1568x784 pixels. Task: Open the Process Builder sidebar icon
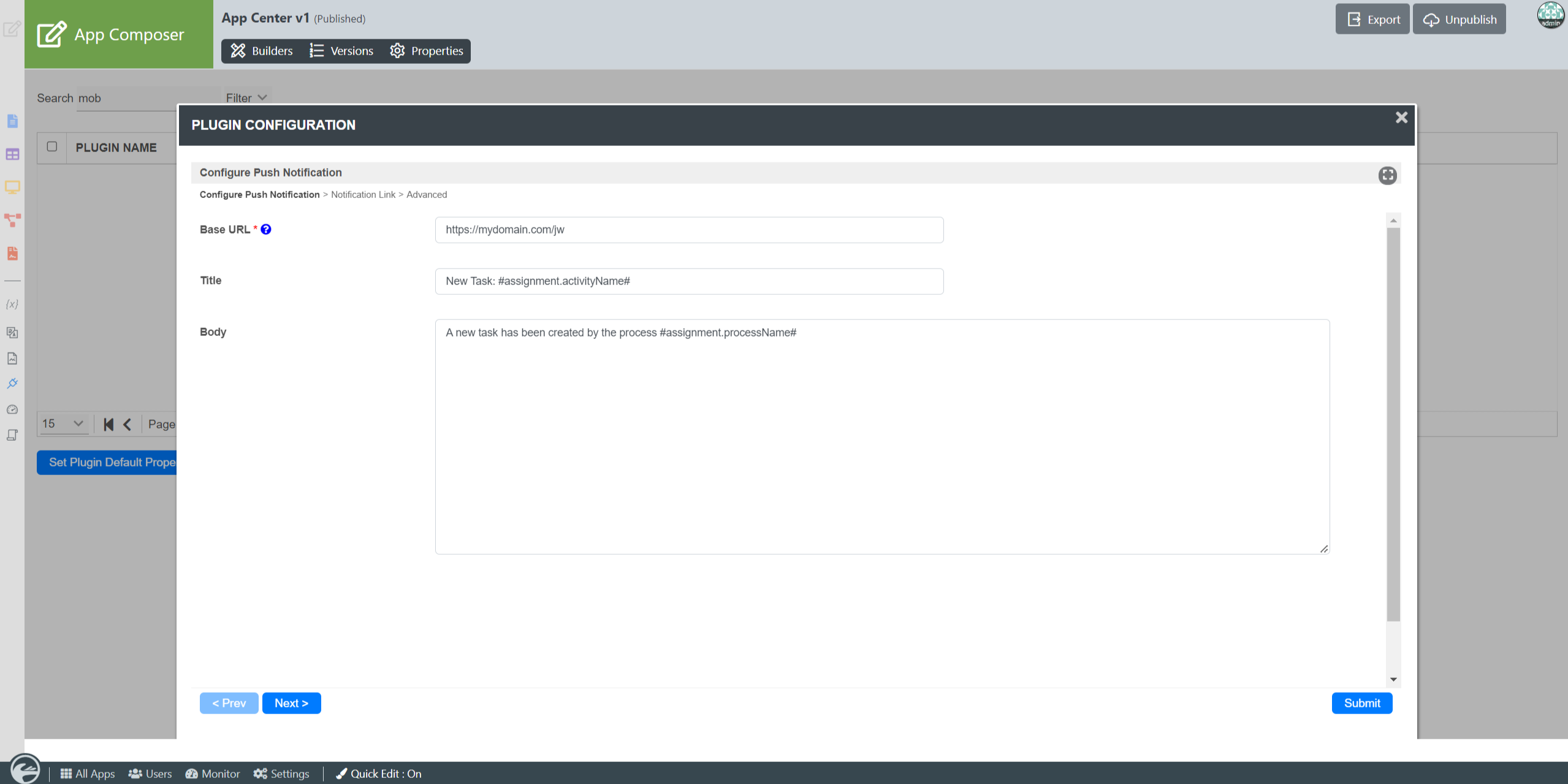[12, 220]
